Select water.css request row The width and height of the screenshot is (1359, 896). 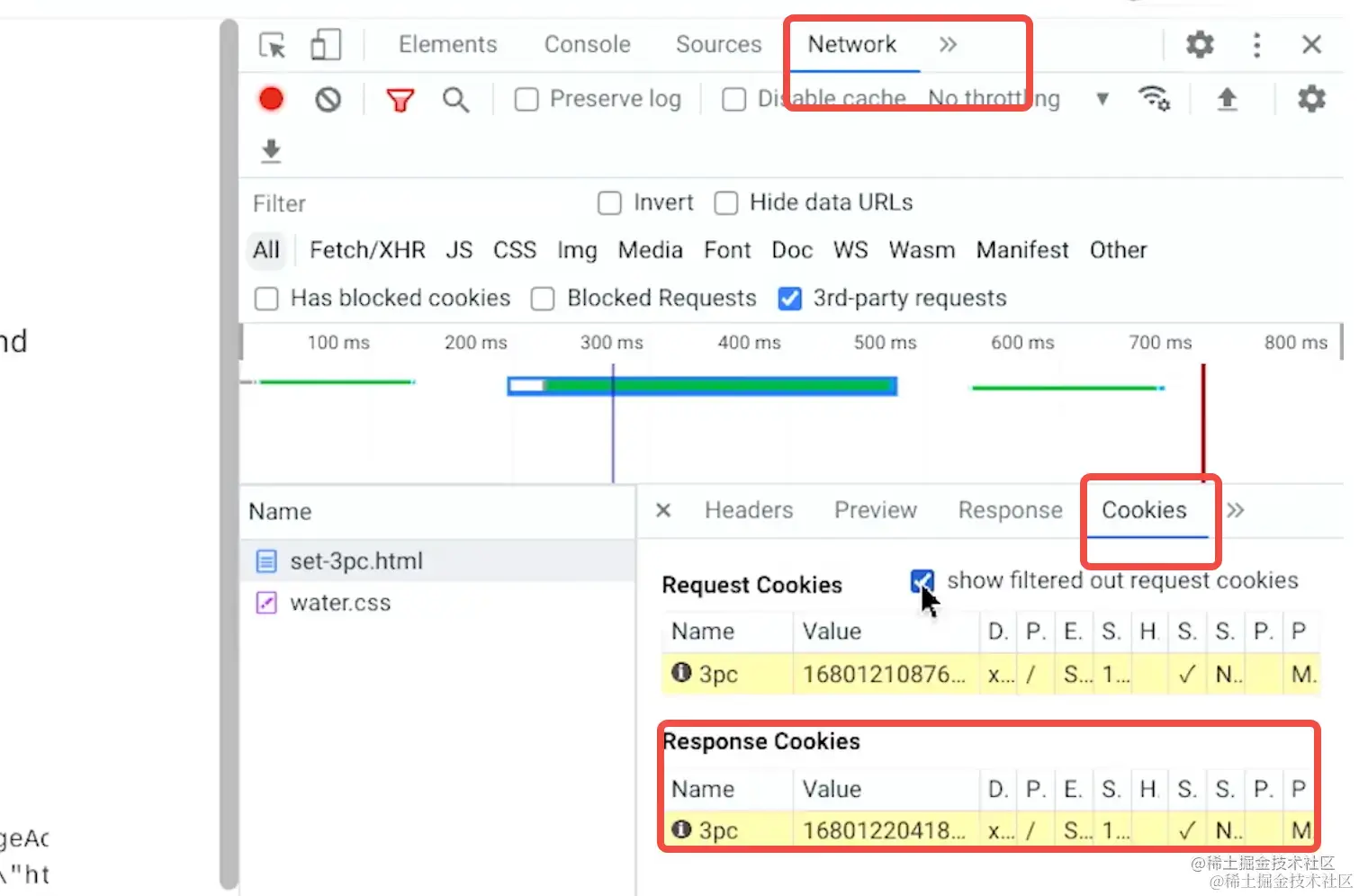pyautogui.click(x=437, y=603)
